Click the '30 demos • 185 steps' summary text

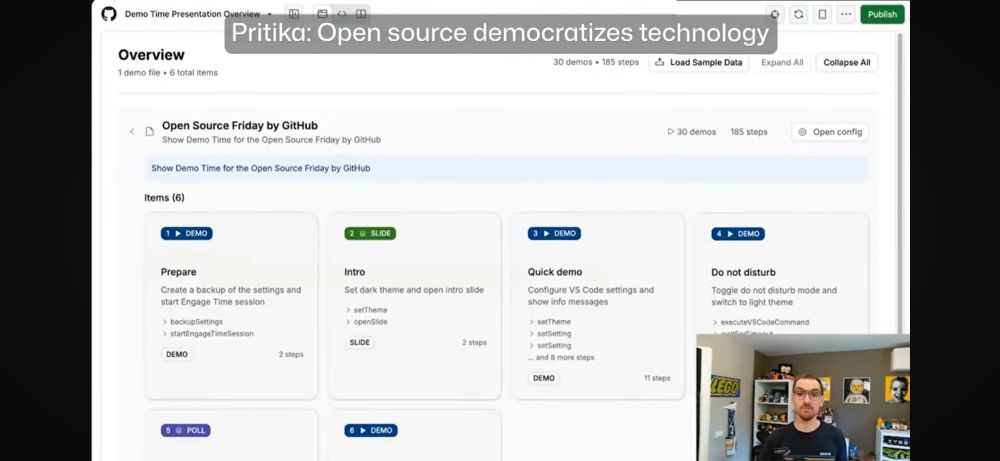(596, 62)
